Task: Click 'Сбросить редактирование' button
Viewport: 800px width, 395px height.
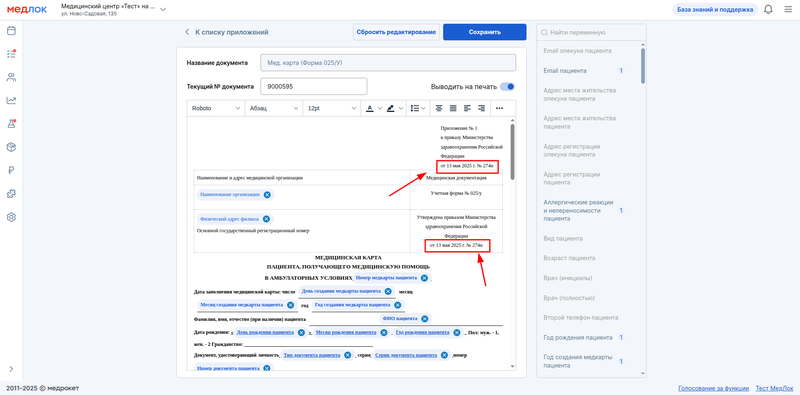Action: tap(396, 32)
